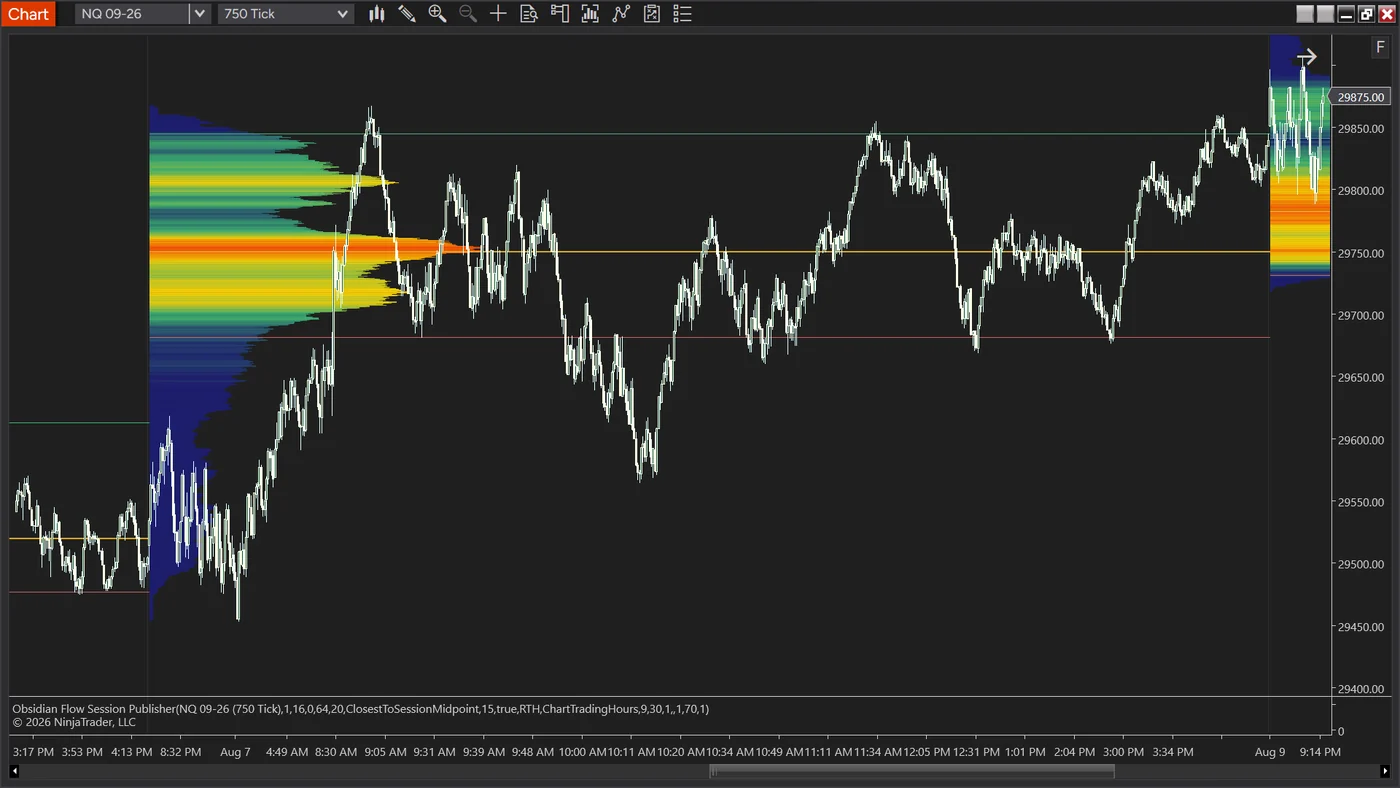
Task: Click the 29450.00 price axis label
Action: tap(1361, 627)
